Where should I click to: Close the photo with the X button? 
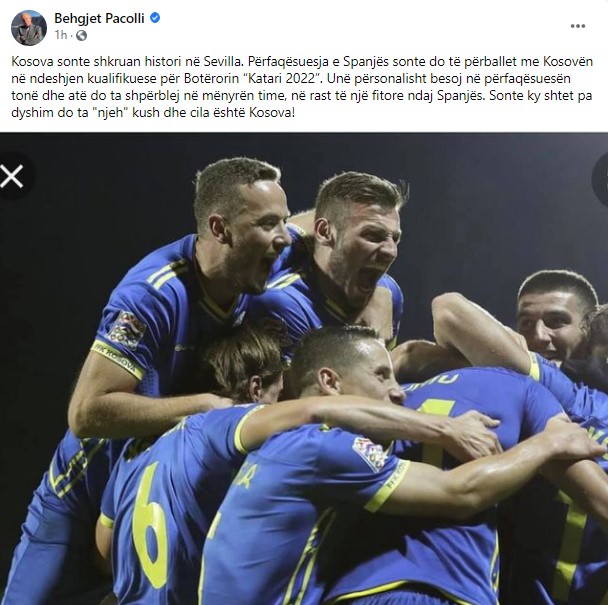tap(12, 176)
